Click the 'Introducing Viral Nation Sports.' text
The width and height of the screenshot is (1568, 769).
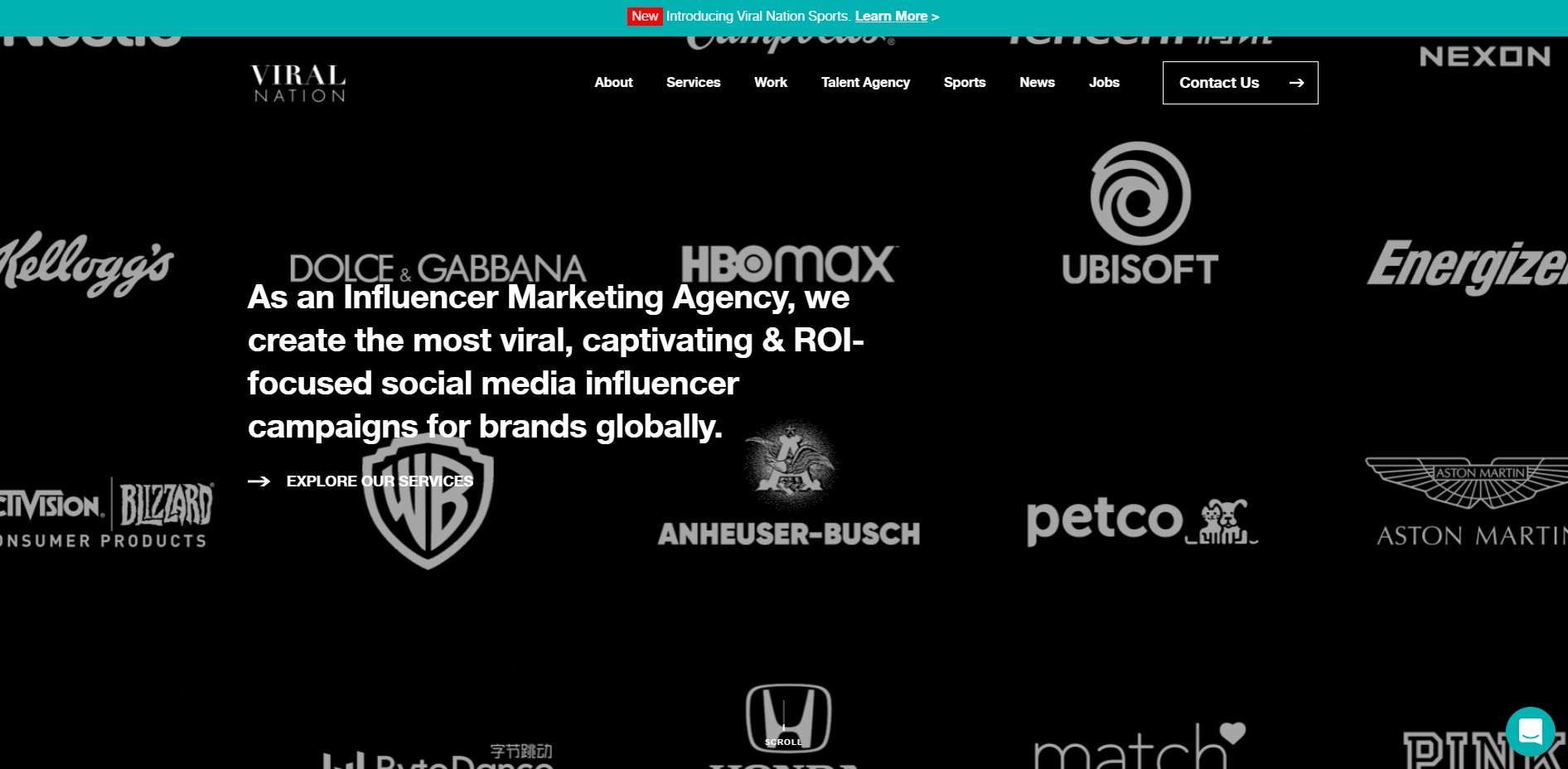point(758,17)
